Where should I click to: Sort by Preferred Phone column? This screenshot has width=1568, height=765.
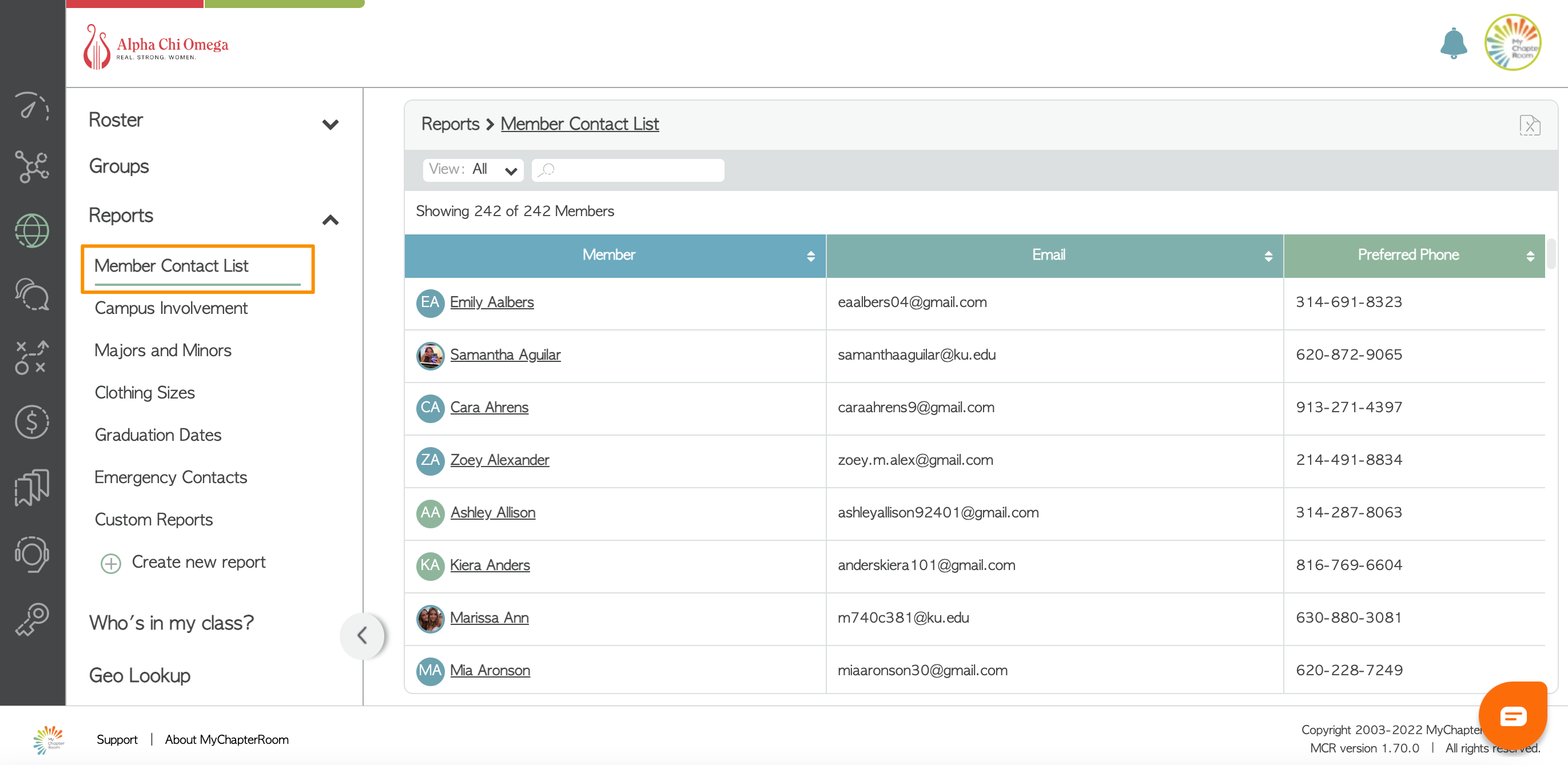1530,256
